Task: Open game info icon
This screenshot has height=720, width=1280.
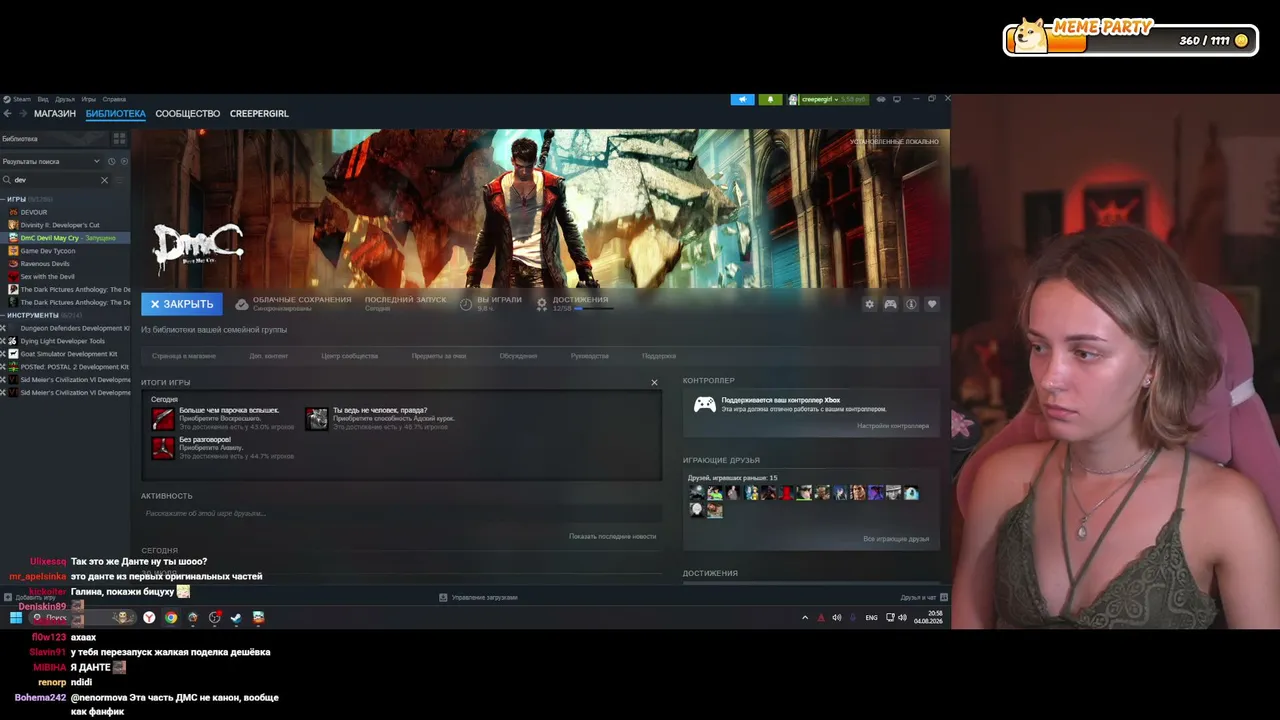Action: 911,304
